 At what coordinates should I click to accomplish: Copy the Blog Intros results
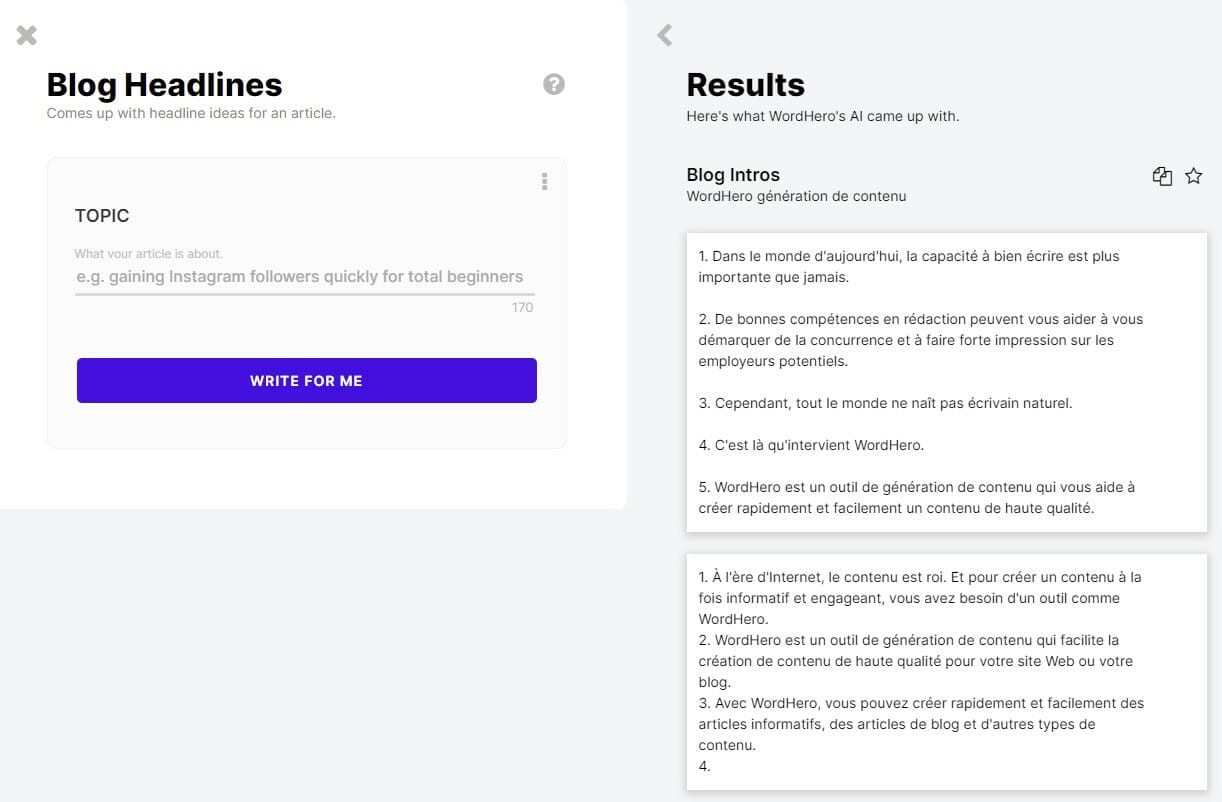[x=1162, y=176]
